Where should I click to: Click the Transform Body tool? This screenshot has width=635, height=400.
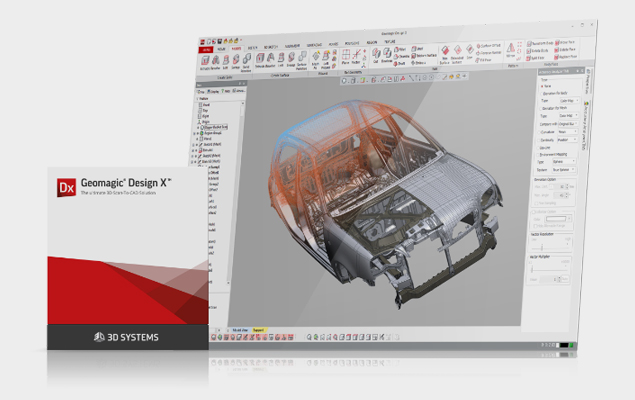point(540,43)
